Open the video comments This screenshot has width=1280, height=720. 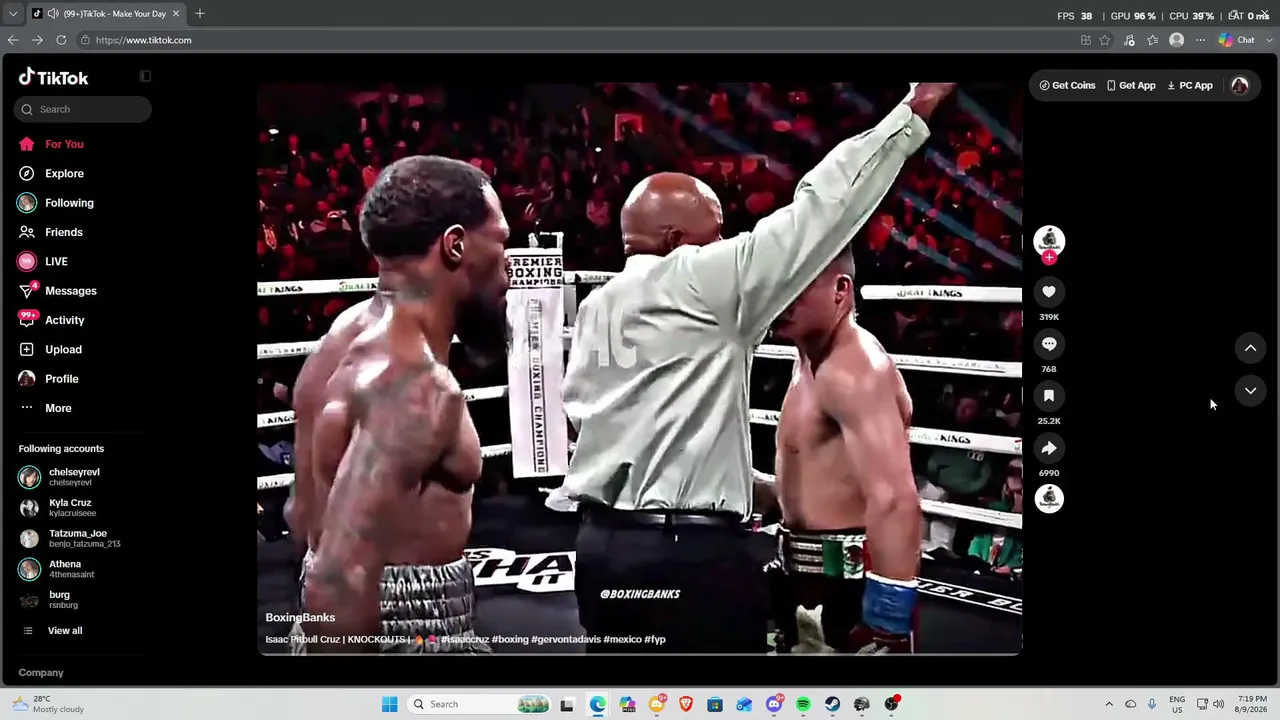coord(1049,344)
